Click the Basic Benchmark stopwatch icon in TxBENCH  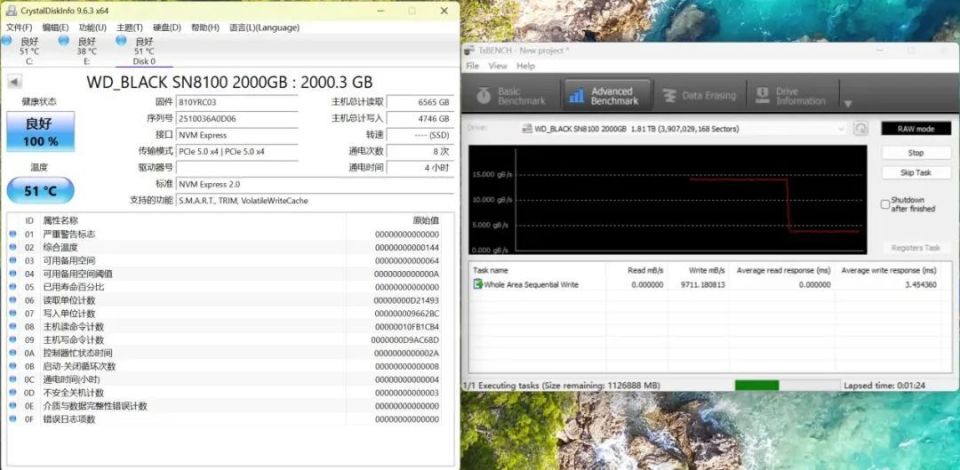coord(484,95)
